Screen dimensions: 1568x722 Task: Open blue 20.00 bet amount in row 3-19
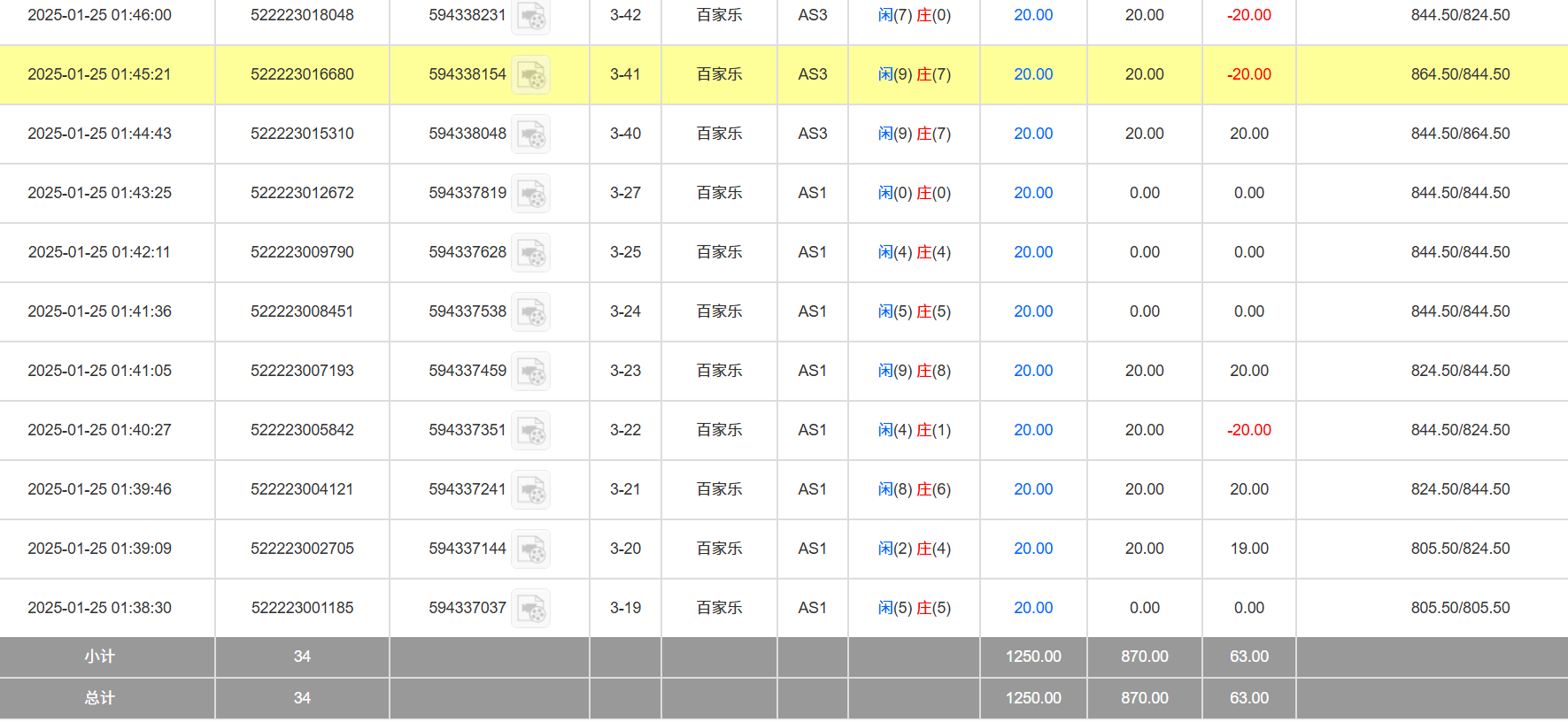pyautogui.click(x=1033, y=608)
